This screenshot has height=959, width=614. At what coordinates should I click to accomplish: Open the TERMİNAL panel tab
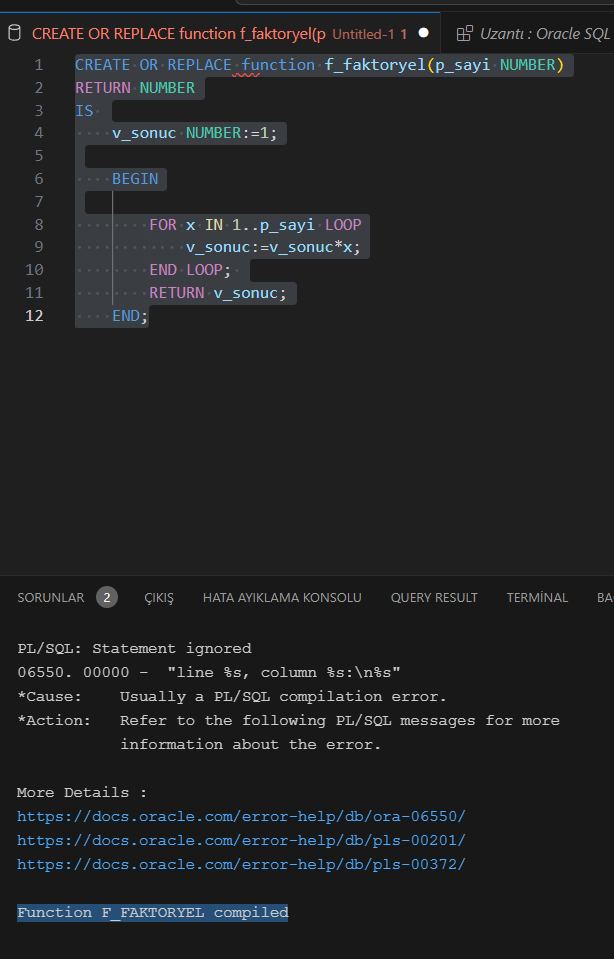(x=537, y=598)
